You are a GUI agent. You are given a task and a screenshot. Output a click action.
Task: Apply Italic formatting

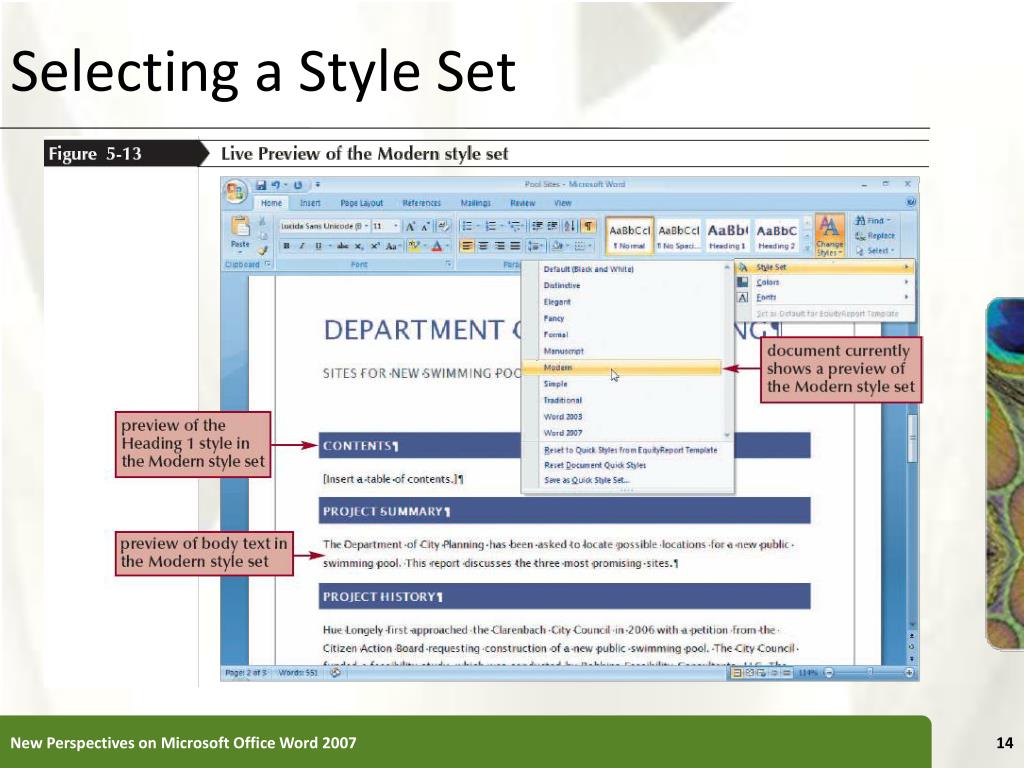click(x=302, y=246)
